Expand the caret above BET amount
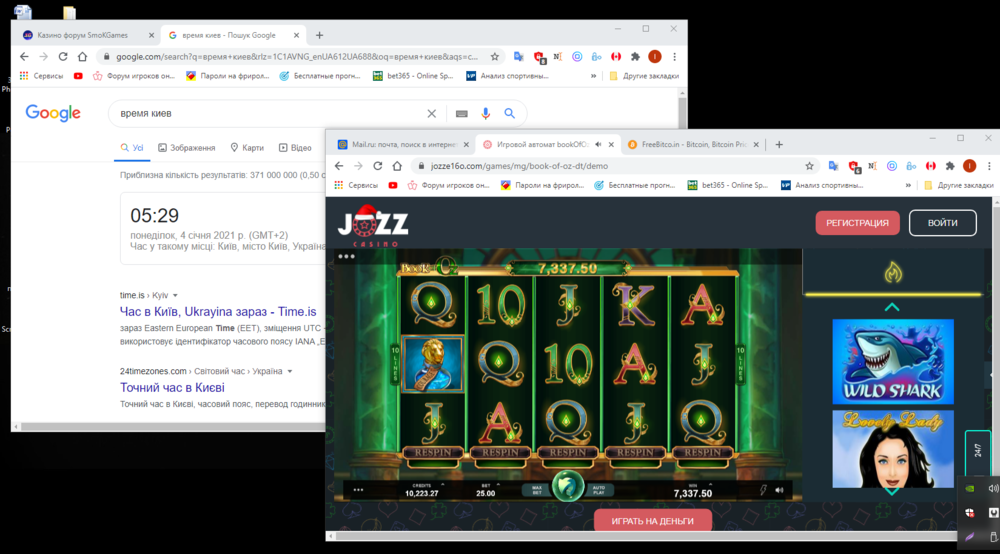Screen dimensions: 1000x554 [498, 485]
